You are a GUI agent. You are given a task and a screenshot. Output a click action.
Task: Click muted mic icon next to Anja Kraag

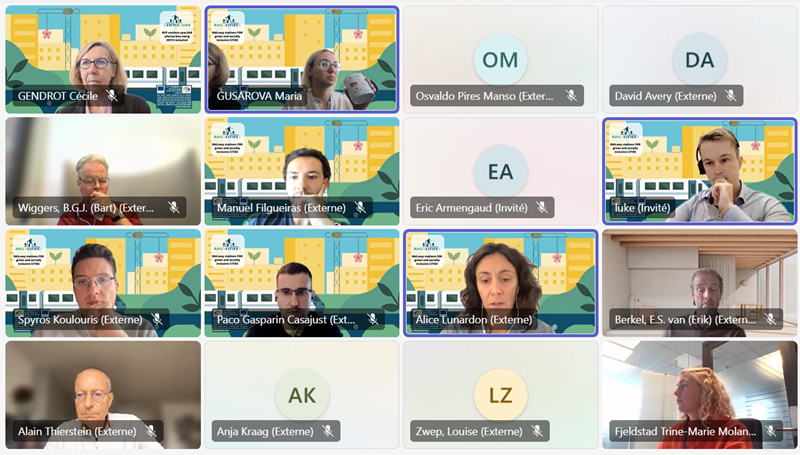click(328, 431)
